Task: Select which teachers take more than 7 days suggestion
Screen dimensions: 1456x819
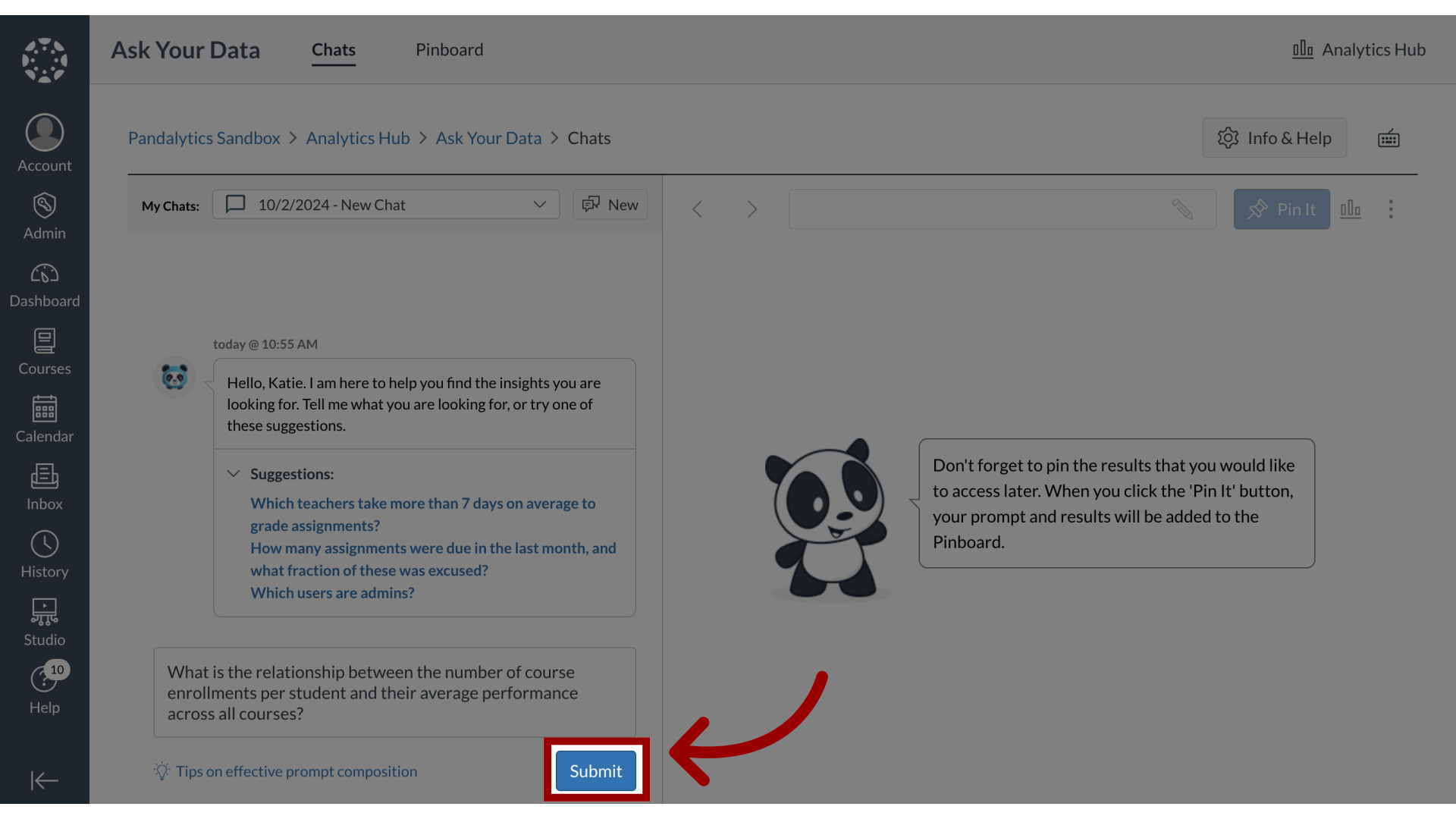Action: pos(421,514)
